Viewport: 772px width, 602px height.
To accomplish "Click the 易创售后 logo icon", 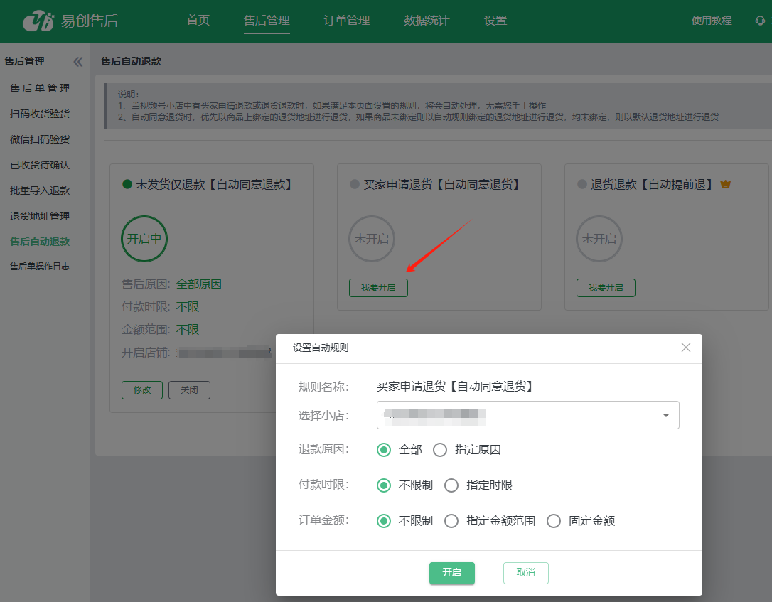I will tap(38, 21).
